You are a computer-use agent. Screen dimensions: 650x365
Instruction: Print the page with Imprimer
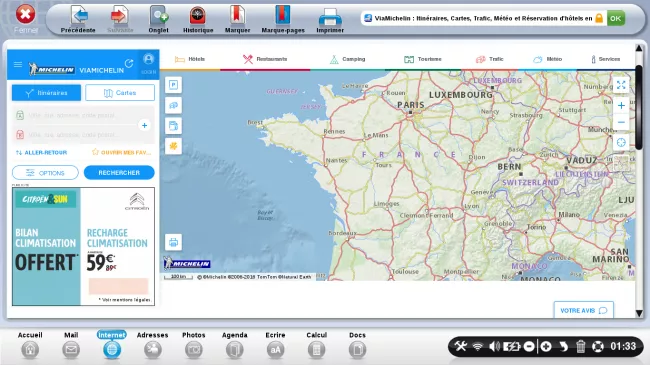point(330,19)
